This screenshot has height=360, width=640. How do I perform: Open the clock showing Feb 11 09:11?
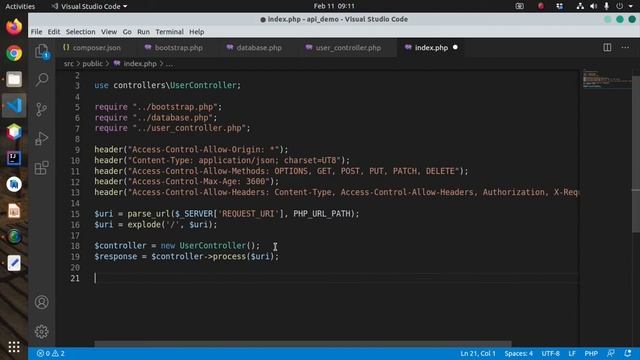(334, 6)
